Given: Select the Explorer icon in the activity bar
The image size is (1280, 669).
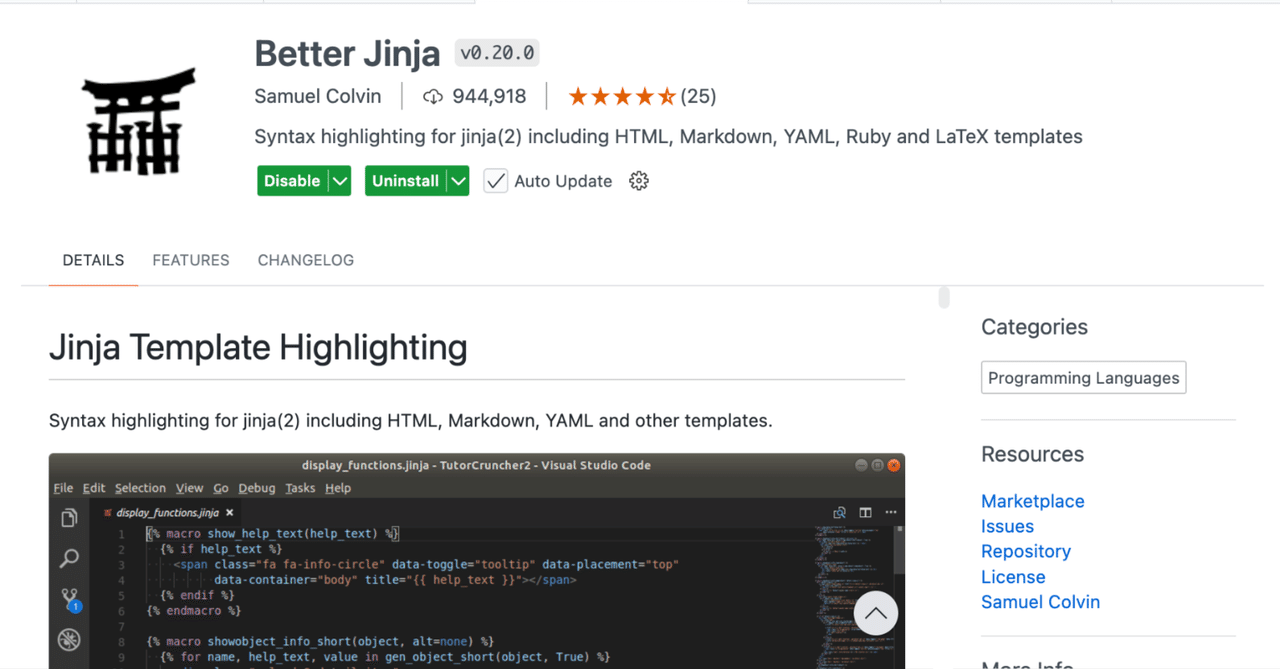Looking at the screenshot, I should tap(69, 517).
